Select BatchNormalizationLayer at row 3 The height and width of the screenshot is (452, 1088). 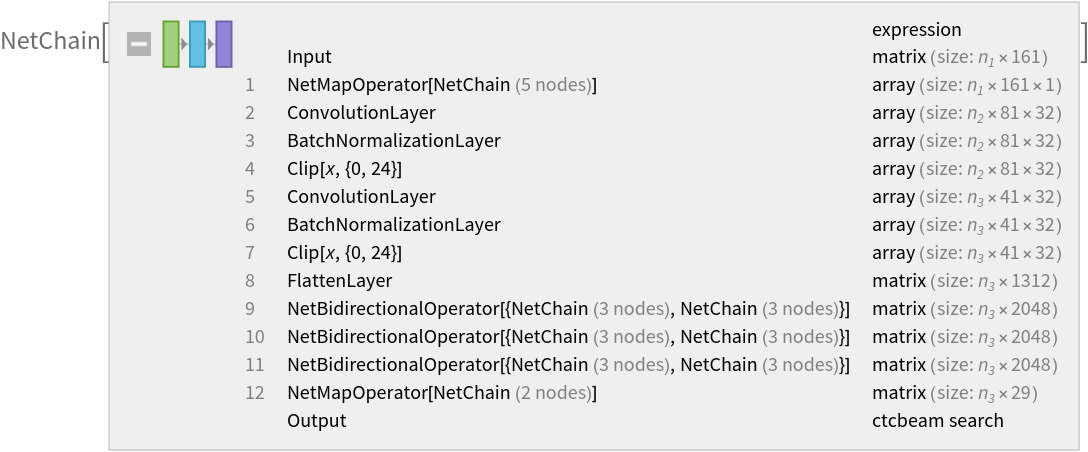pyautogui.click(x=393, y=141)
